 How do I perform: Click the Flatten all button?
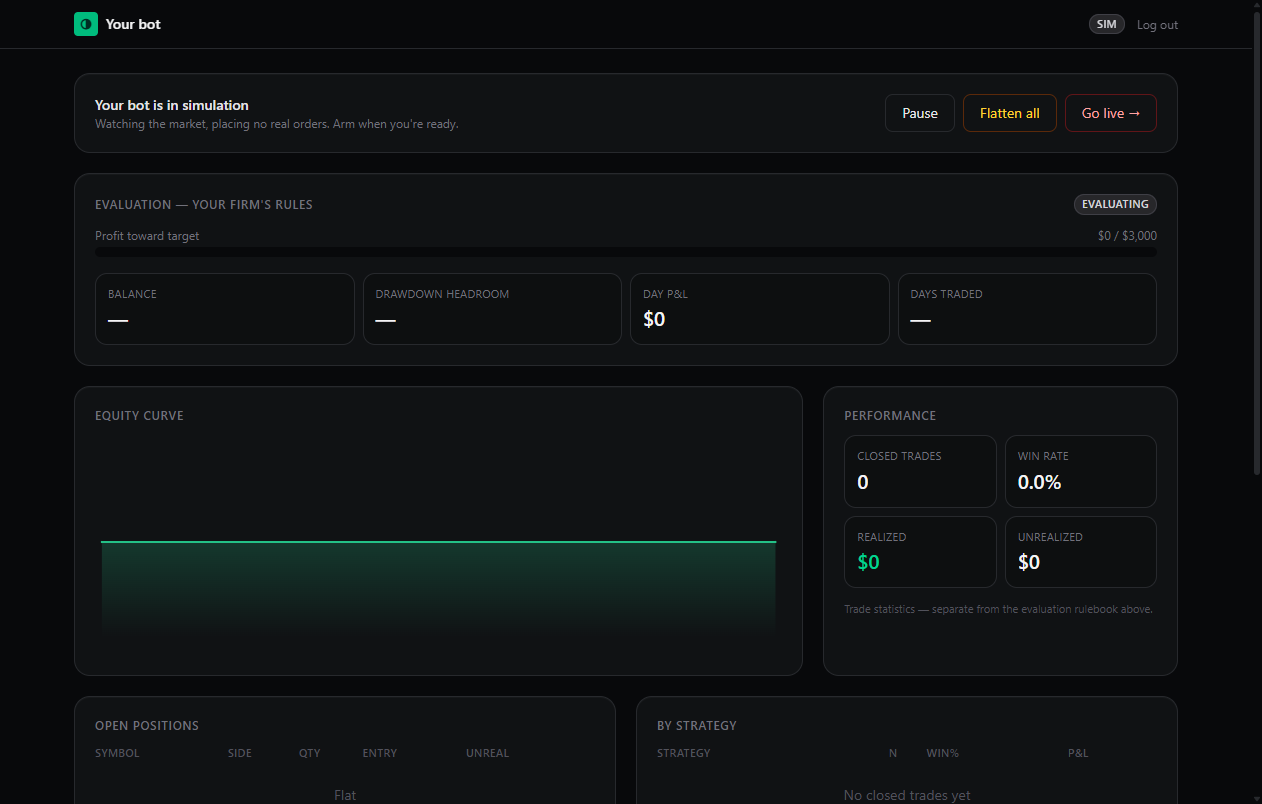coord(1010,113)
